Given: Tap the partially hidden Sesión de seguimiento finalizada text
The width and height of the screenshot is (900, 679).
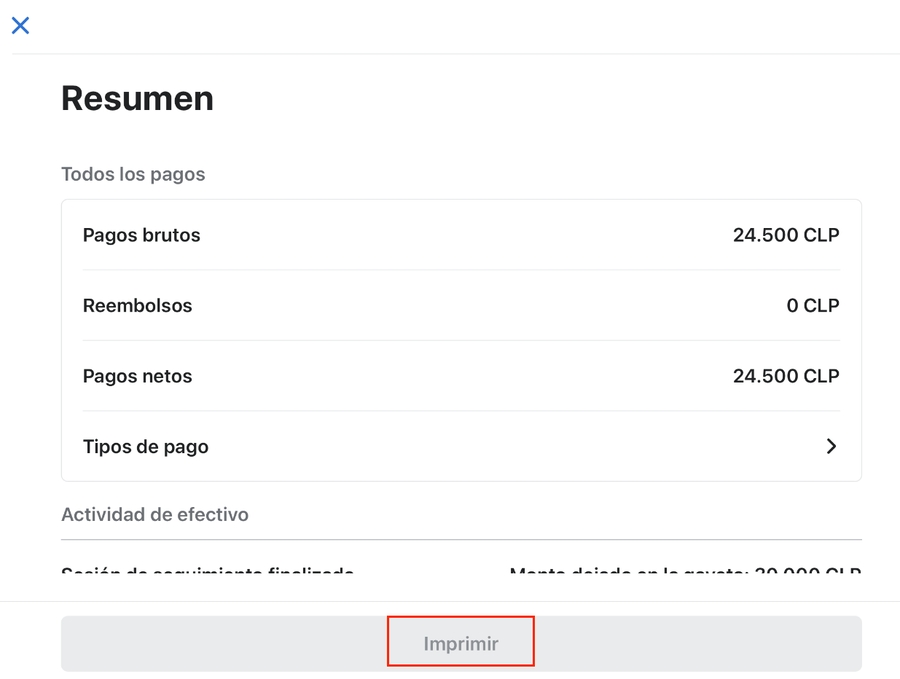Looking at the screenshot, I should tap(208, 574).
